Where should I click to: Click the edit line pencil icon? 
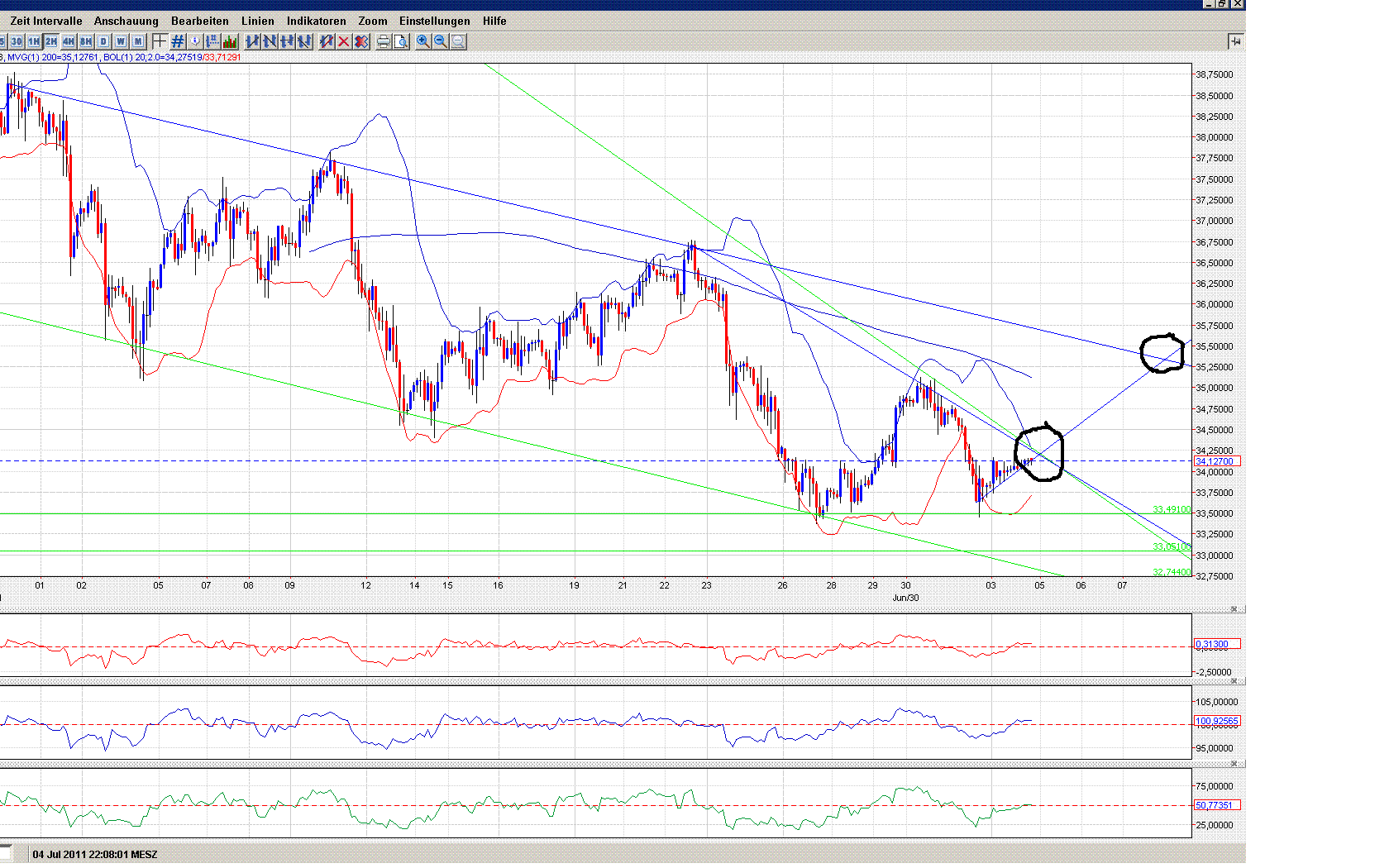coord(327,41)
